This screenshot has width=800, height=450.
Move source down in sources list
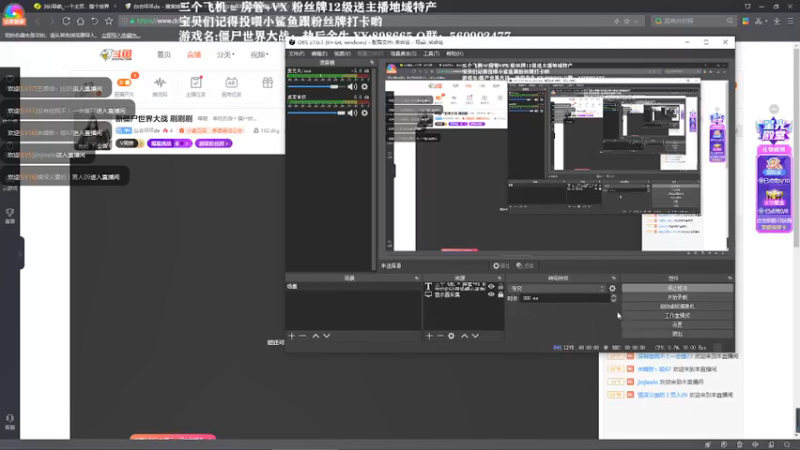click(475, 336)
